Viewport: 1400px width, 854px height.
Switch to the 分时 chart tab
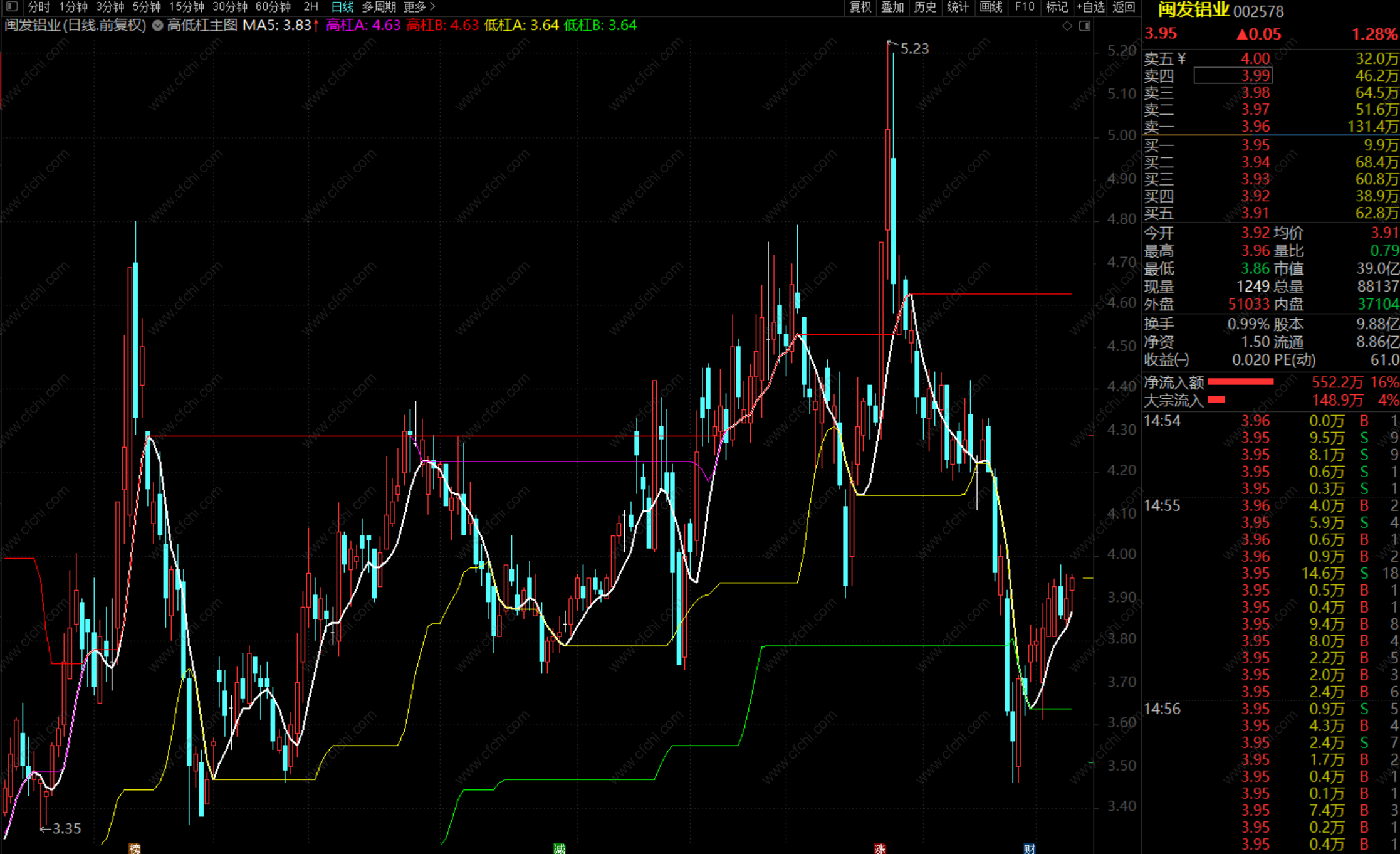point(38,7)
